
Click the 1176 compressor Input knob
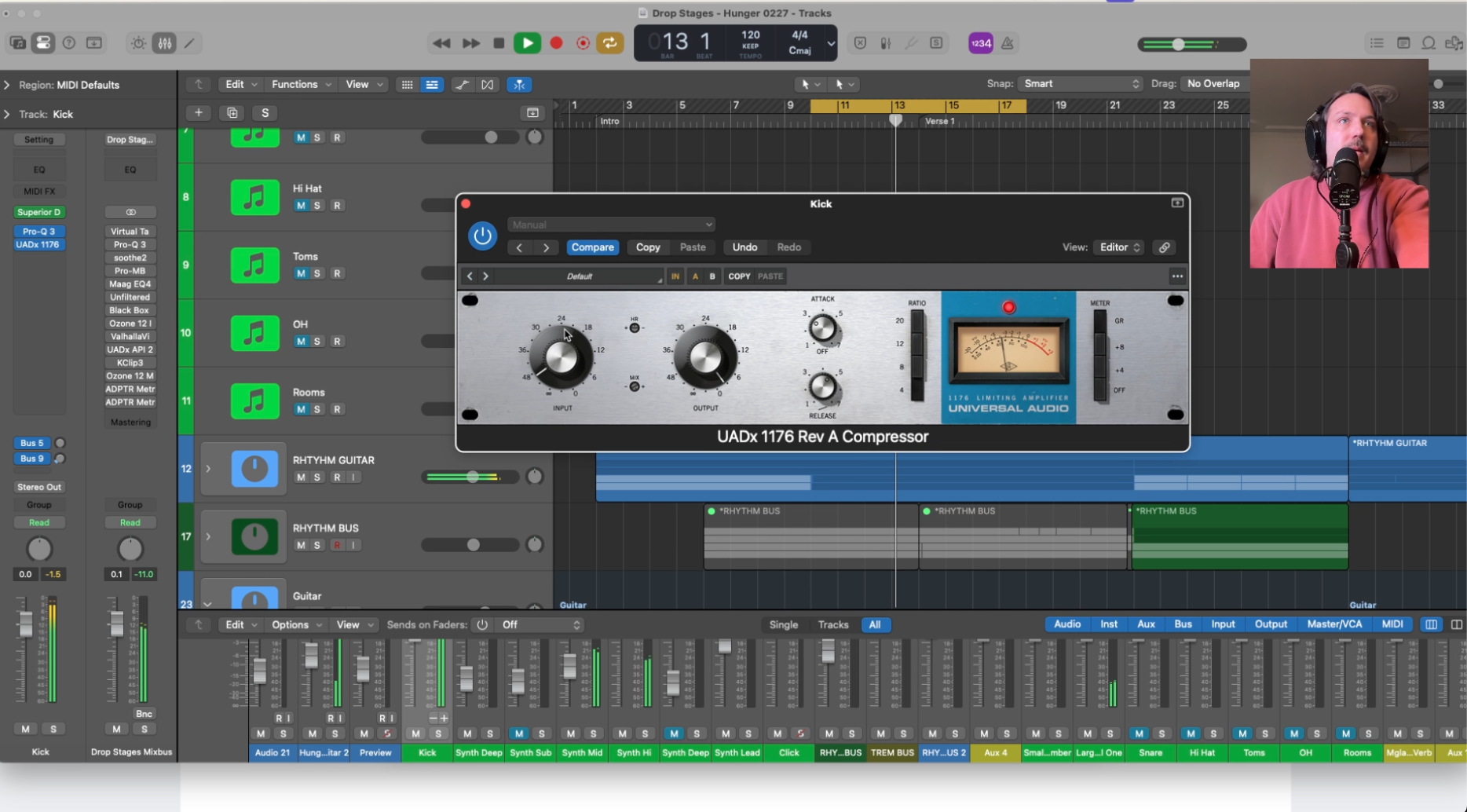pos(561,357)
